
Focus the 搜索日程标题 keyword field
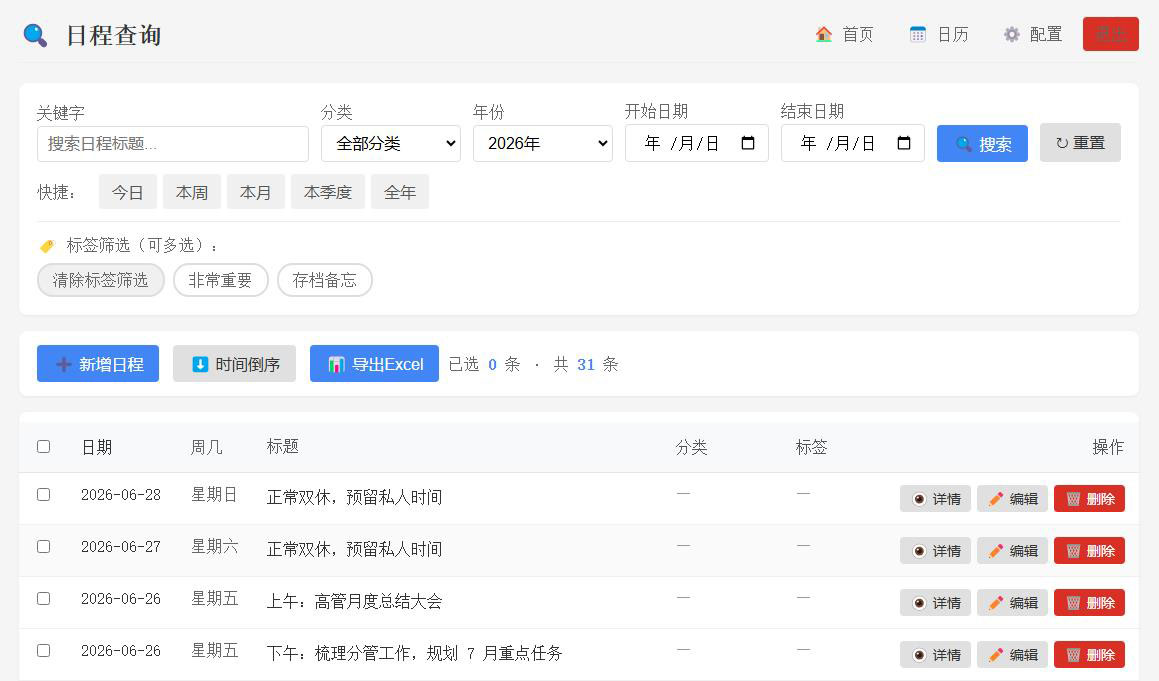pyautogui.click(x=172, y=143)
